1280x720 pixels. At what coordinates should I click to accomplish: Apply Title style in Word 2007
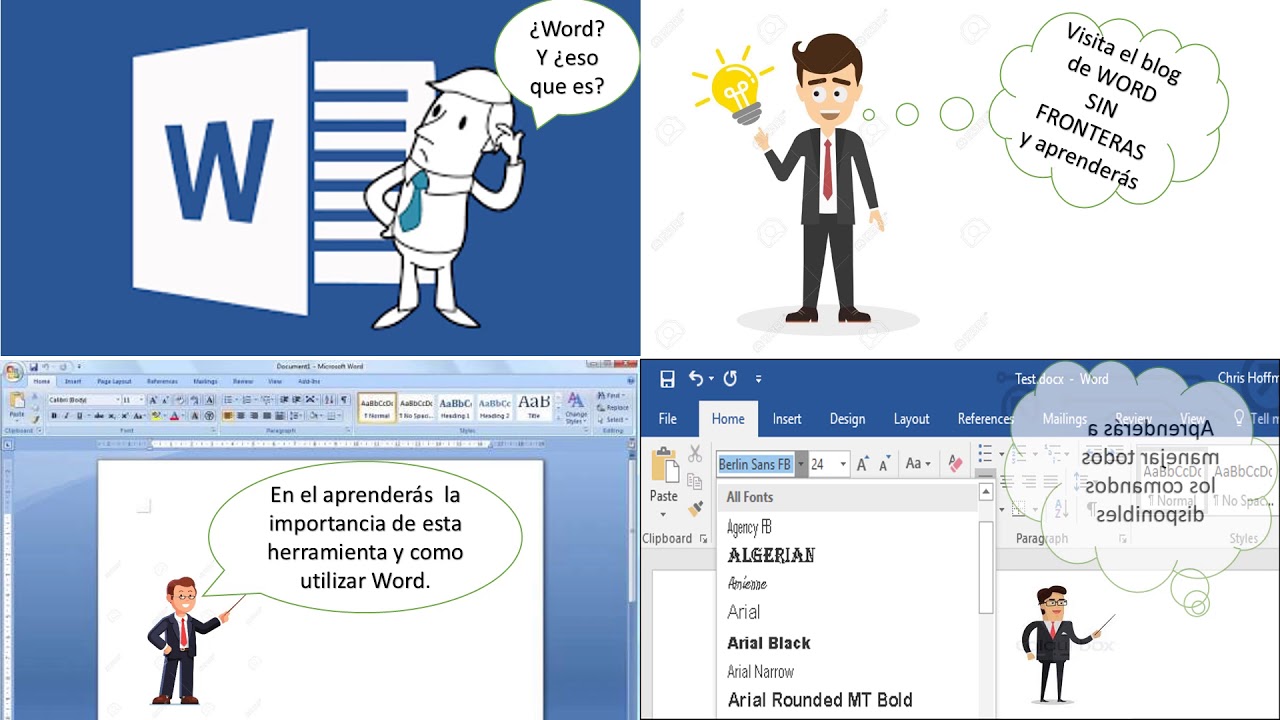(534, 406)
